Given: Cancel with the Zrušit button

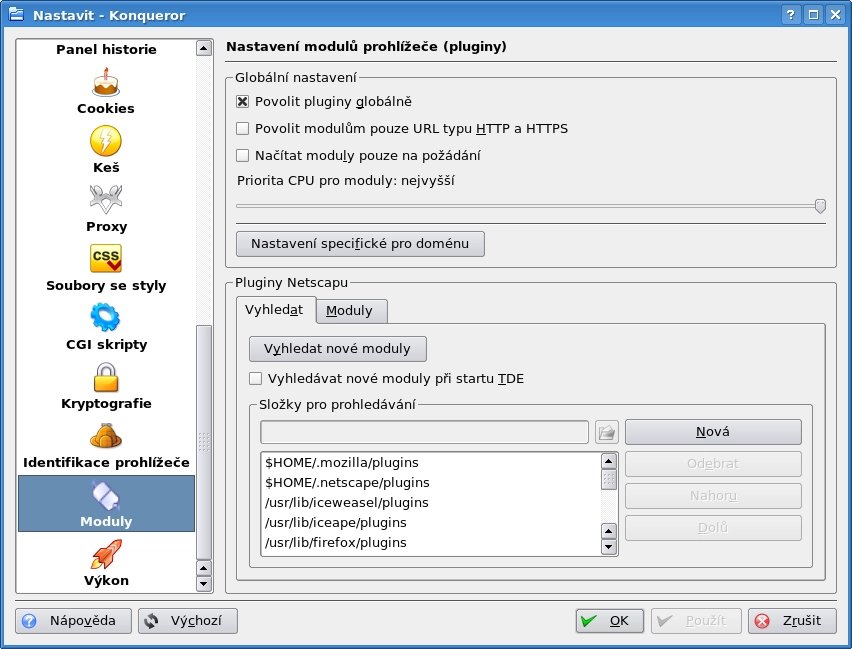Looking at the screenshot, I should pos(792,621).
